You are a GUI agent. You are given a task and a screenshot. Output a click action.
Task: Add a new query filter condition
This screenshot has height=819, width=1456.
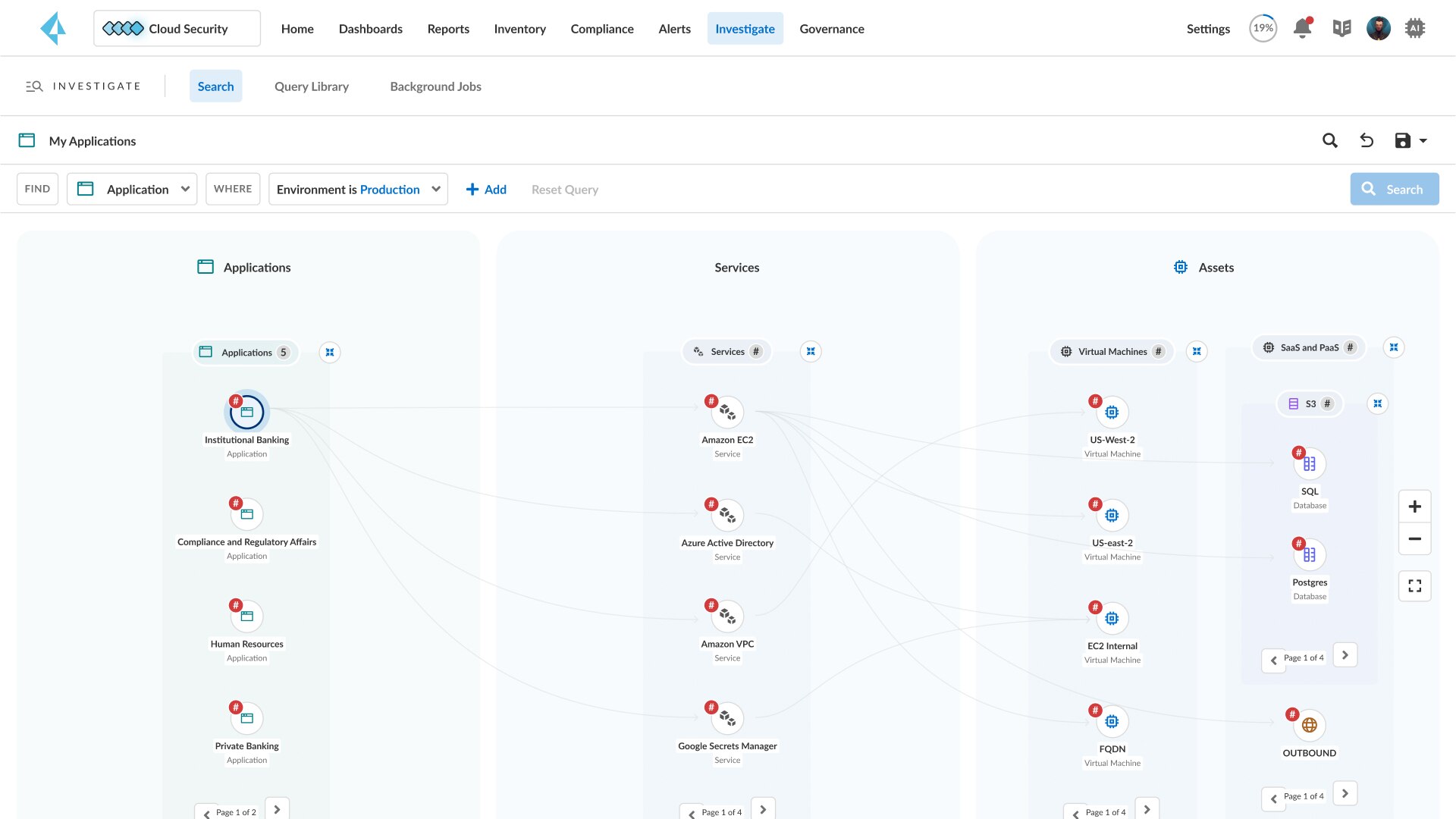click(x=485, y=189)
